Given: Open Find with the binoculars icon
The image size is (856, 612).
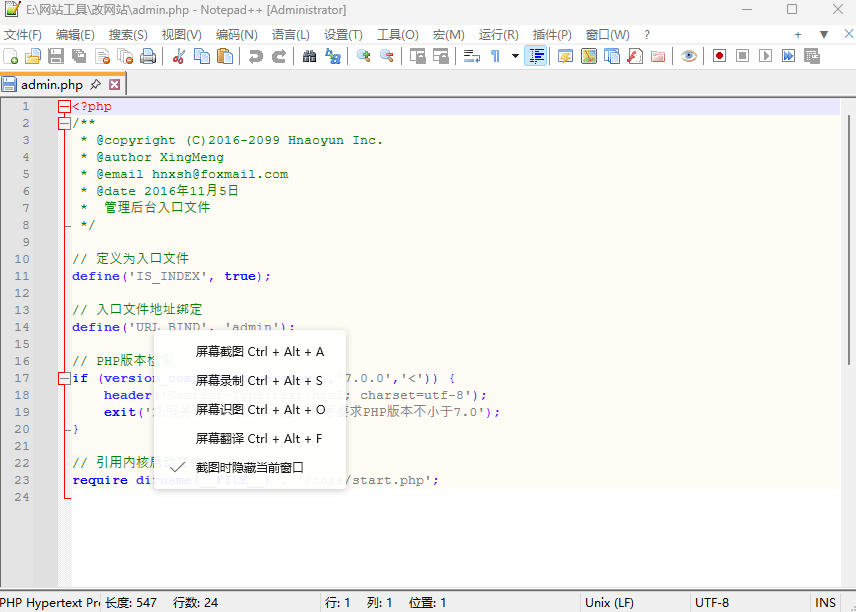Looking at the screenshot, I should [x=310, y=56].
